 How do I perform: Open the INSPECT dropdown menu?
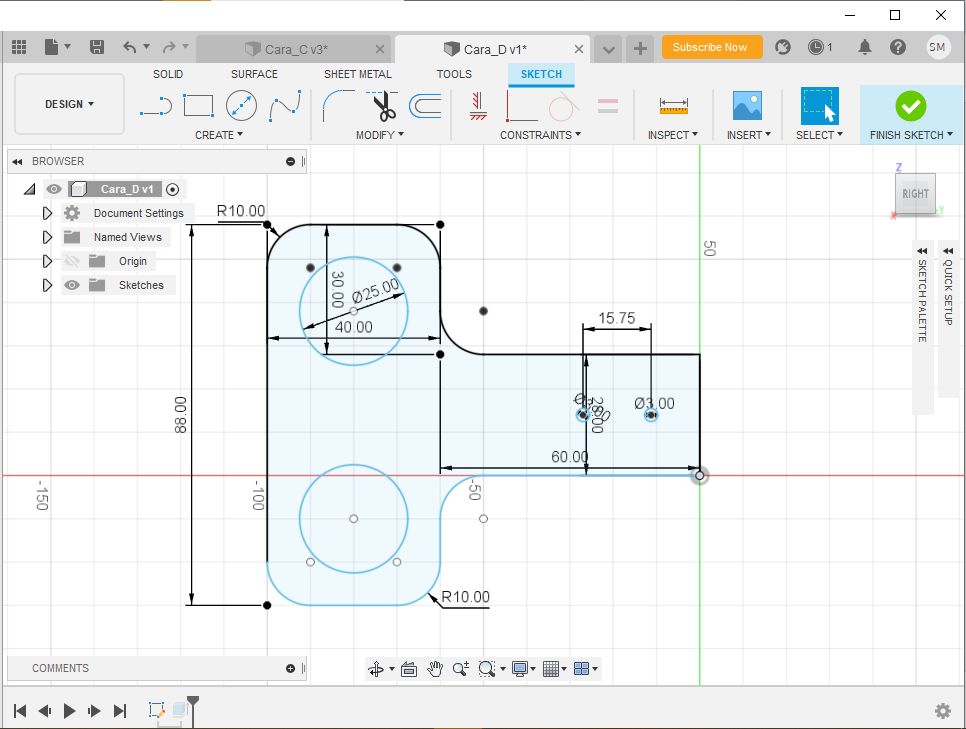click(x=673, y=135)
